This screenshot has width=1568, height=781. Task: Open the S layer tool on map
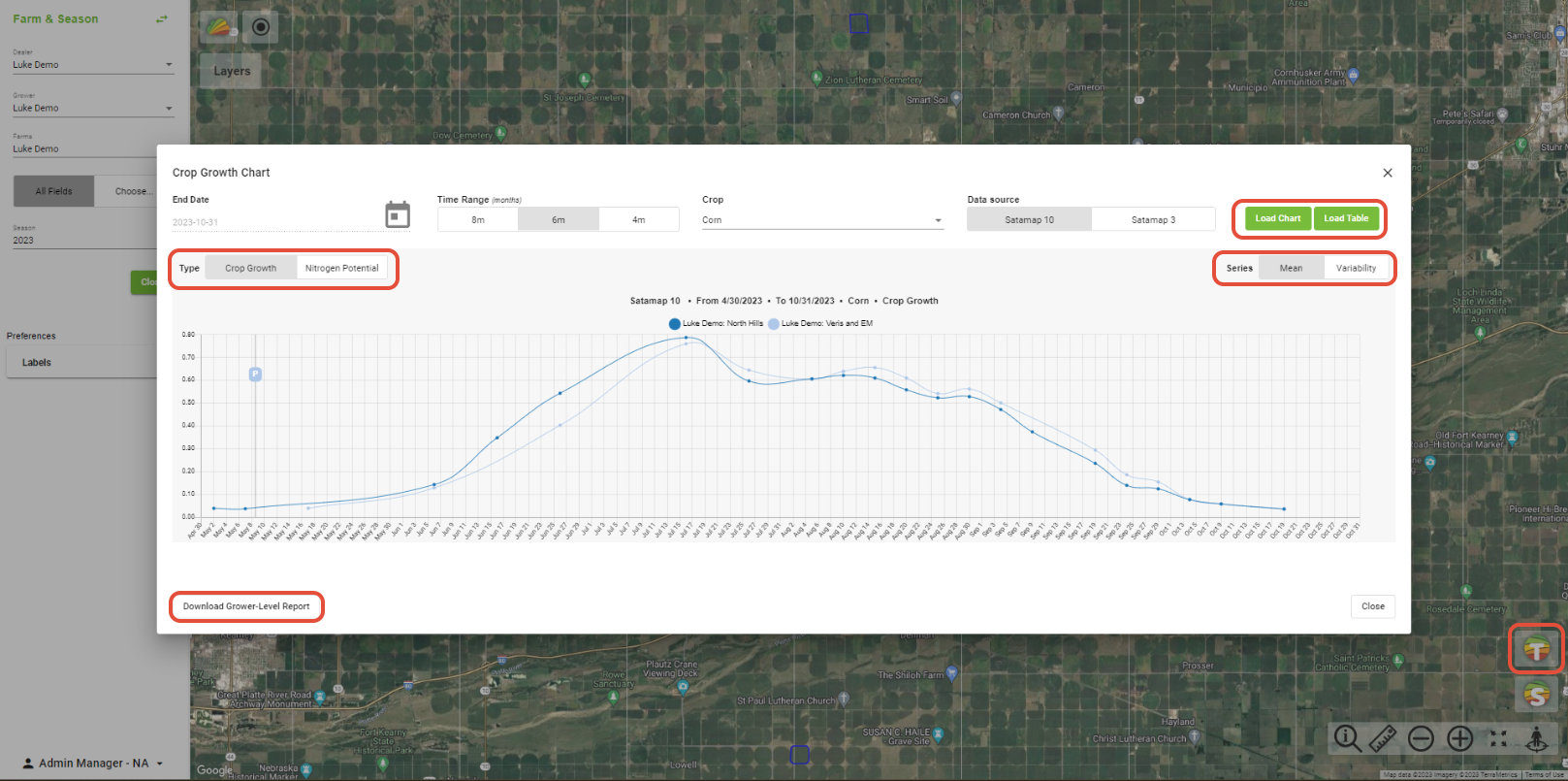pos(1537,694)
